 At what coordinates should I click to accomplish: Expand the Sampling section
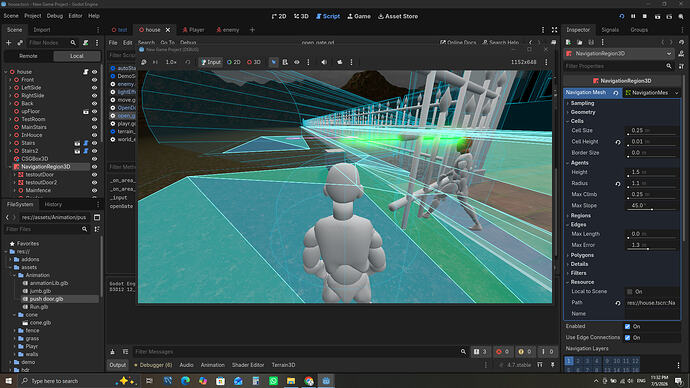(x=582, y=103)
